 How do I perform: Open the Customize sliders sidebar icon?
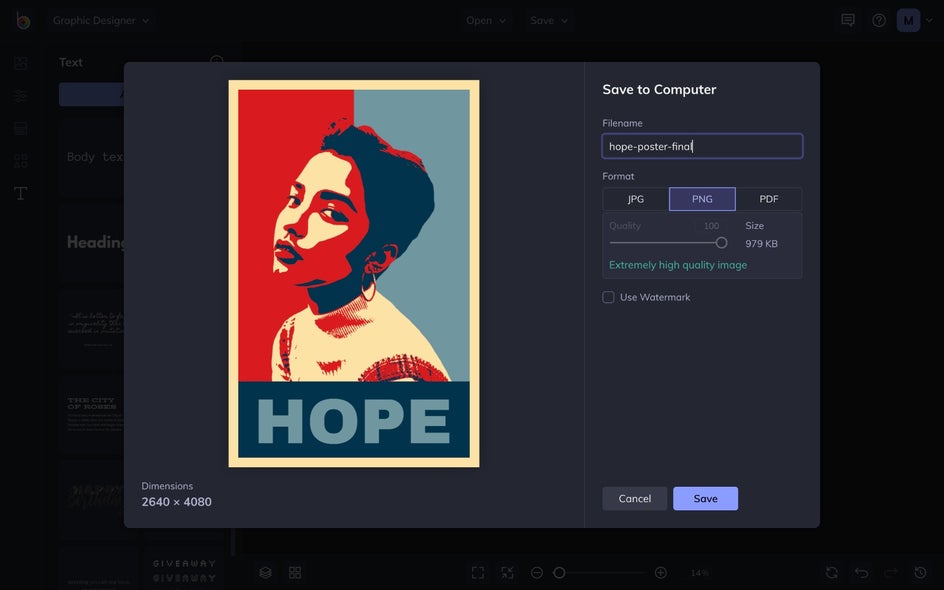coord(20,96)
